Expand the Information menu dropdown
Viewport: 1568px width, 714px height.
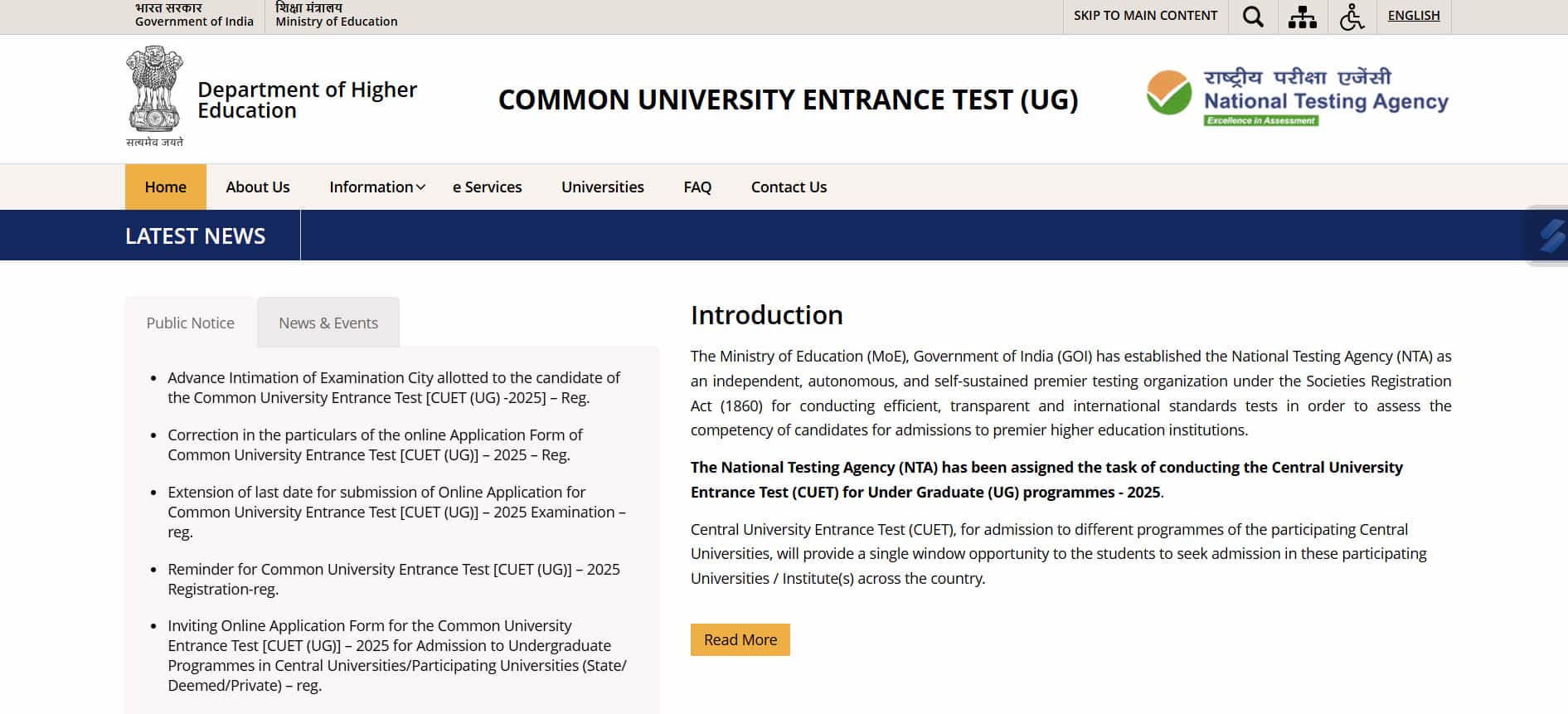click(x=377, y=187)
